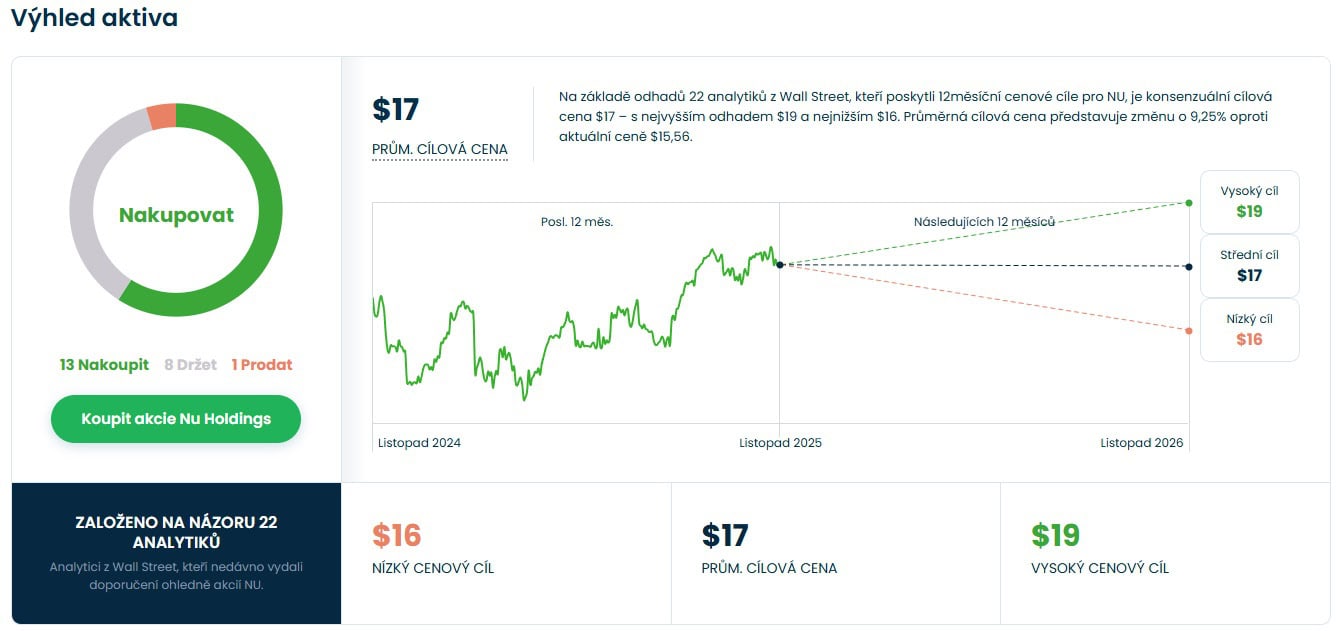
Task: Click the green high target endpoint dot
Action: coord(1188,203)
